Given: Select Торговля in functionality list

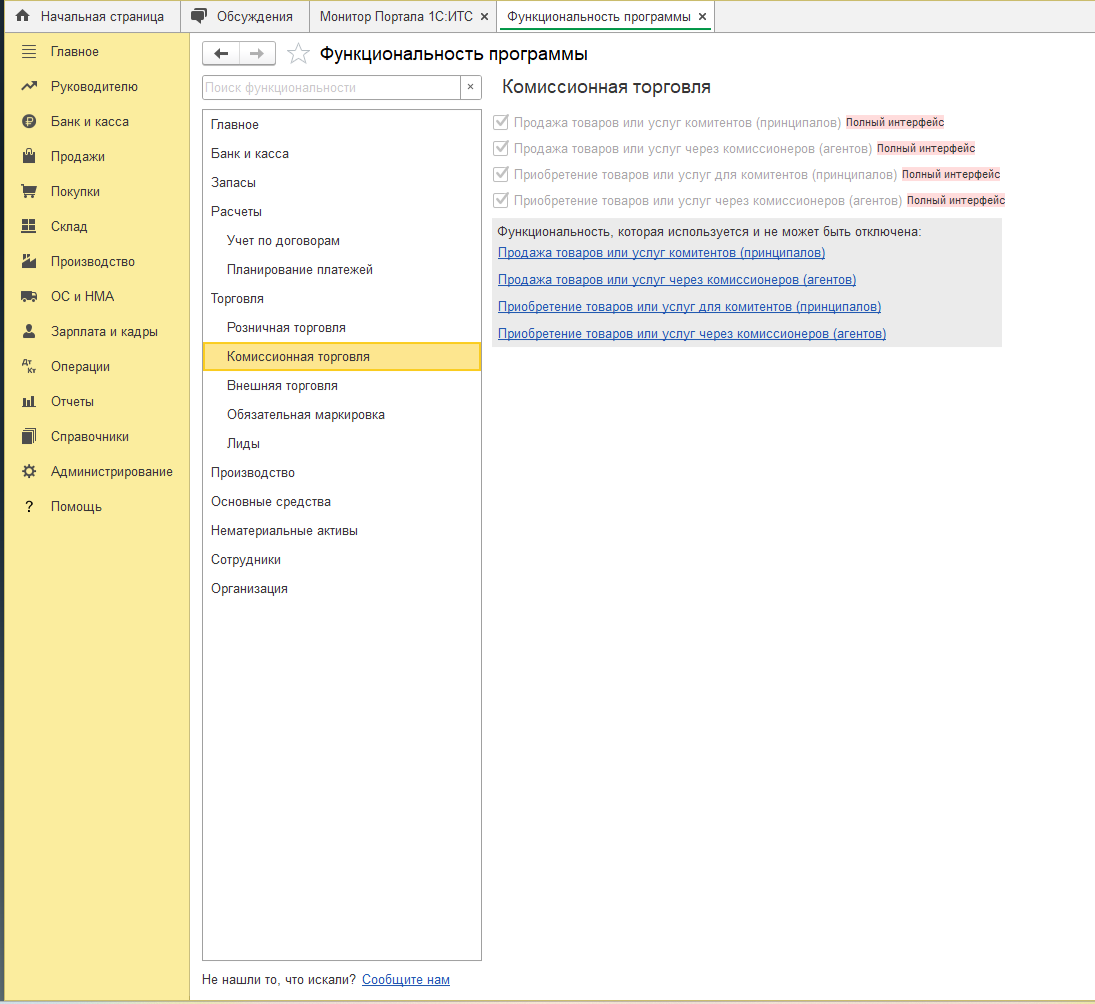Looking at the screenshot, I should pos(341,298).
